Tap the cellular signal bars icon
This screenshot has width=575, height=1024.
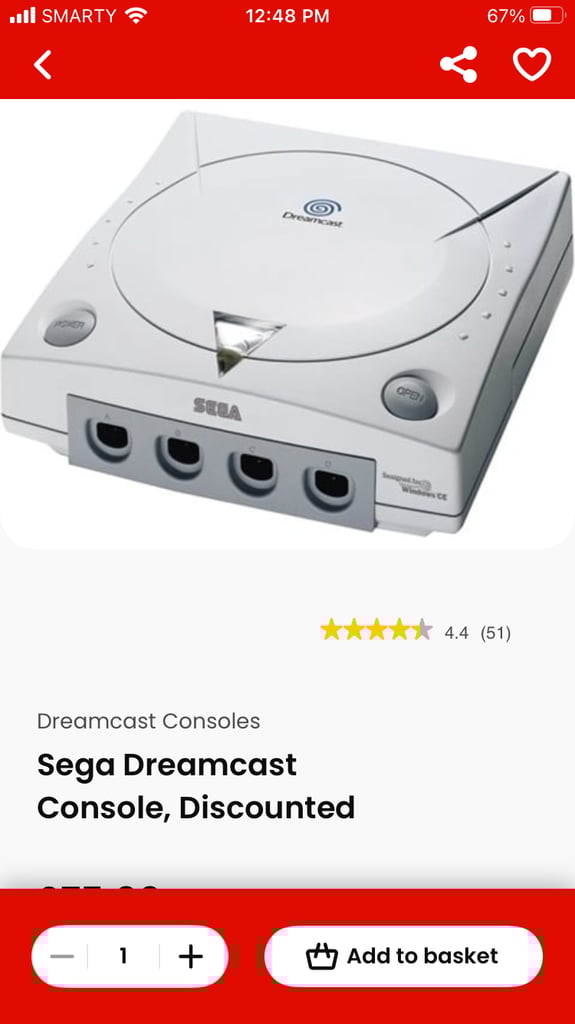23,16
